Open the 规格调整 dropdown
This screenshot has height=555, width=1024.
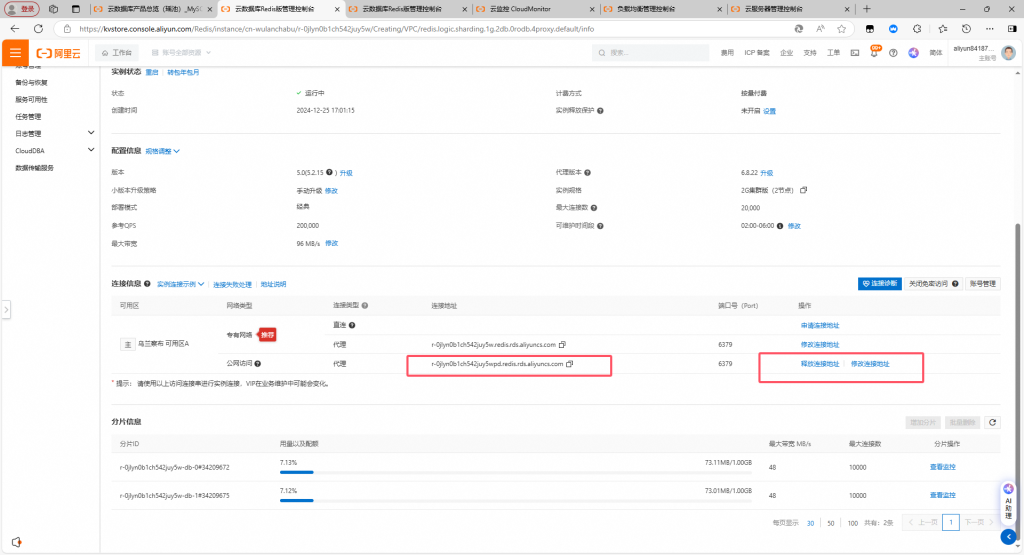[163, 151]
